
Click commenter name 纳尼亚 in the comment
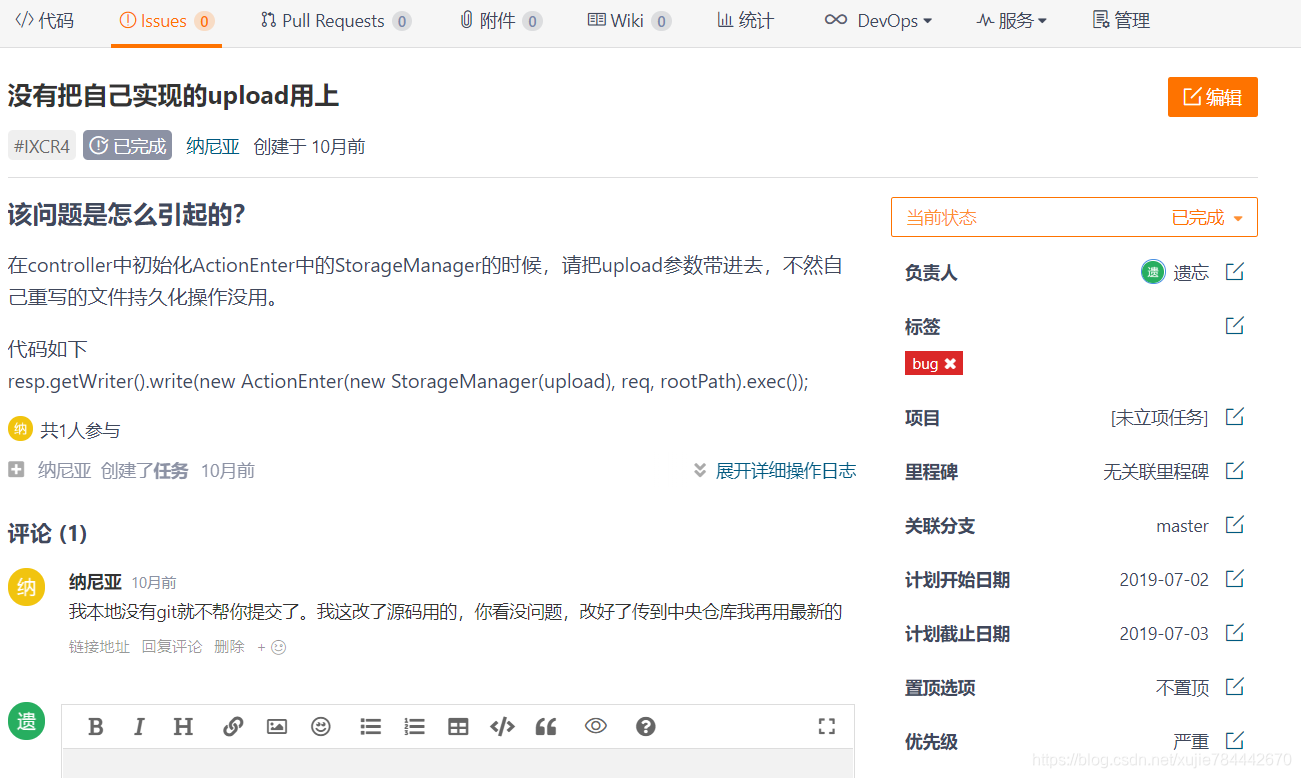(x=95, y=582)
